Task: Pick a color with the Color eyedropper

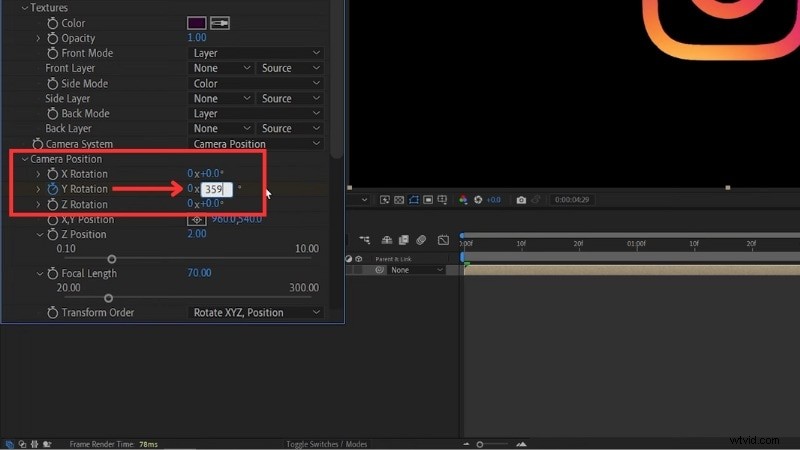Action: click(220, 23)
